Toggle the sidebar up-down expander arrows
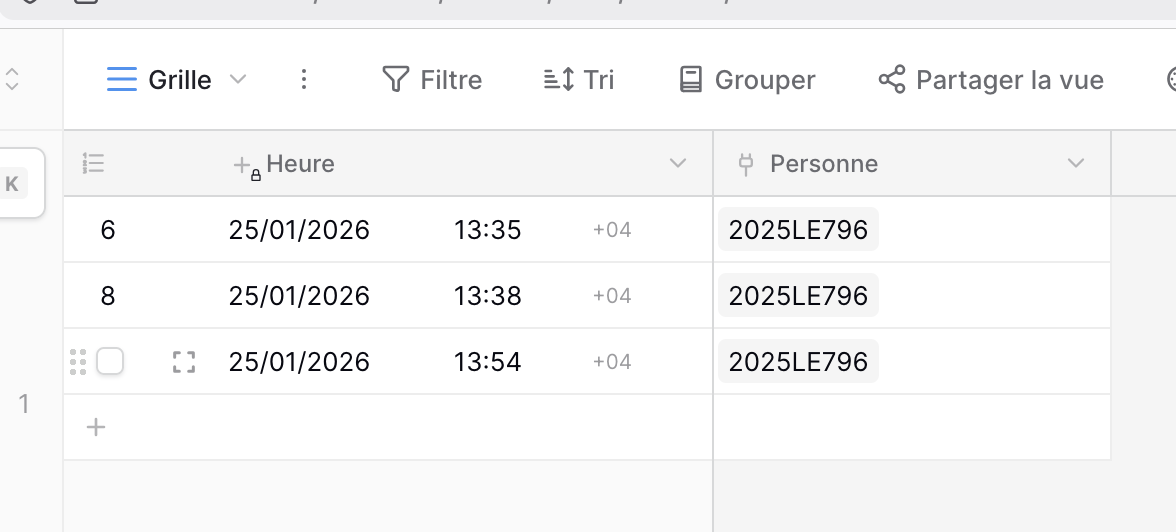This screenshot has height=532, width=1176. coord(12,80)
